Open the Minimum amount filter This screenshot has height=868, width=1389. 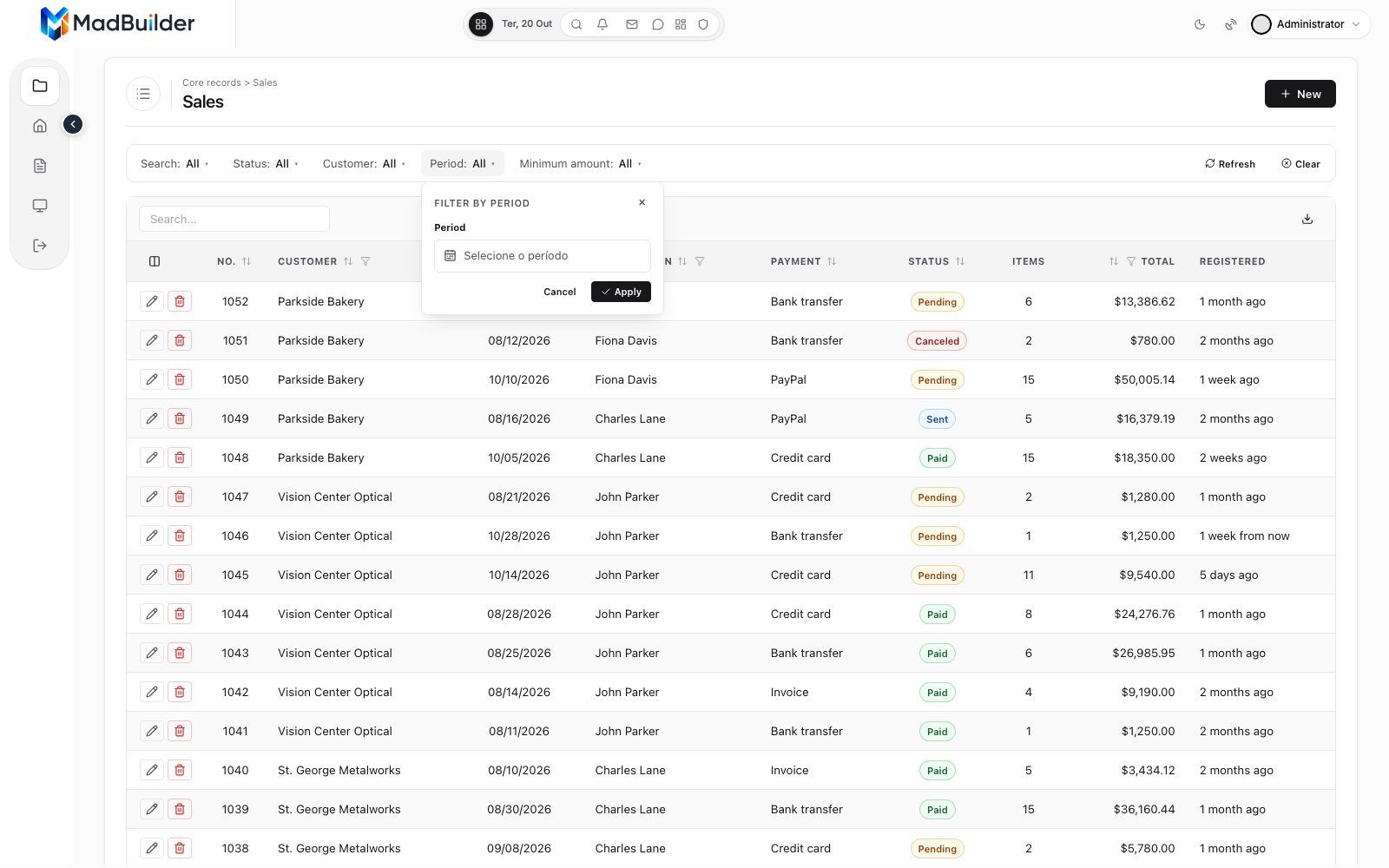coord(581,163)
